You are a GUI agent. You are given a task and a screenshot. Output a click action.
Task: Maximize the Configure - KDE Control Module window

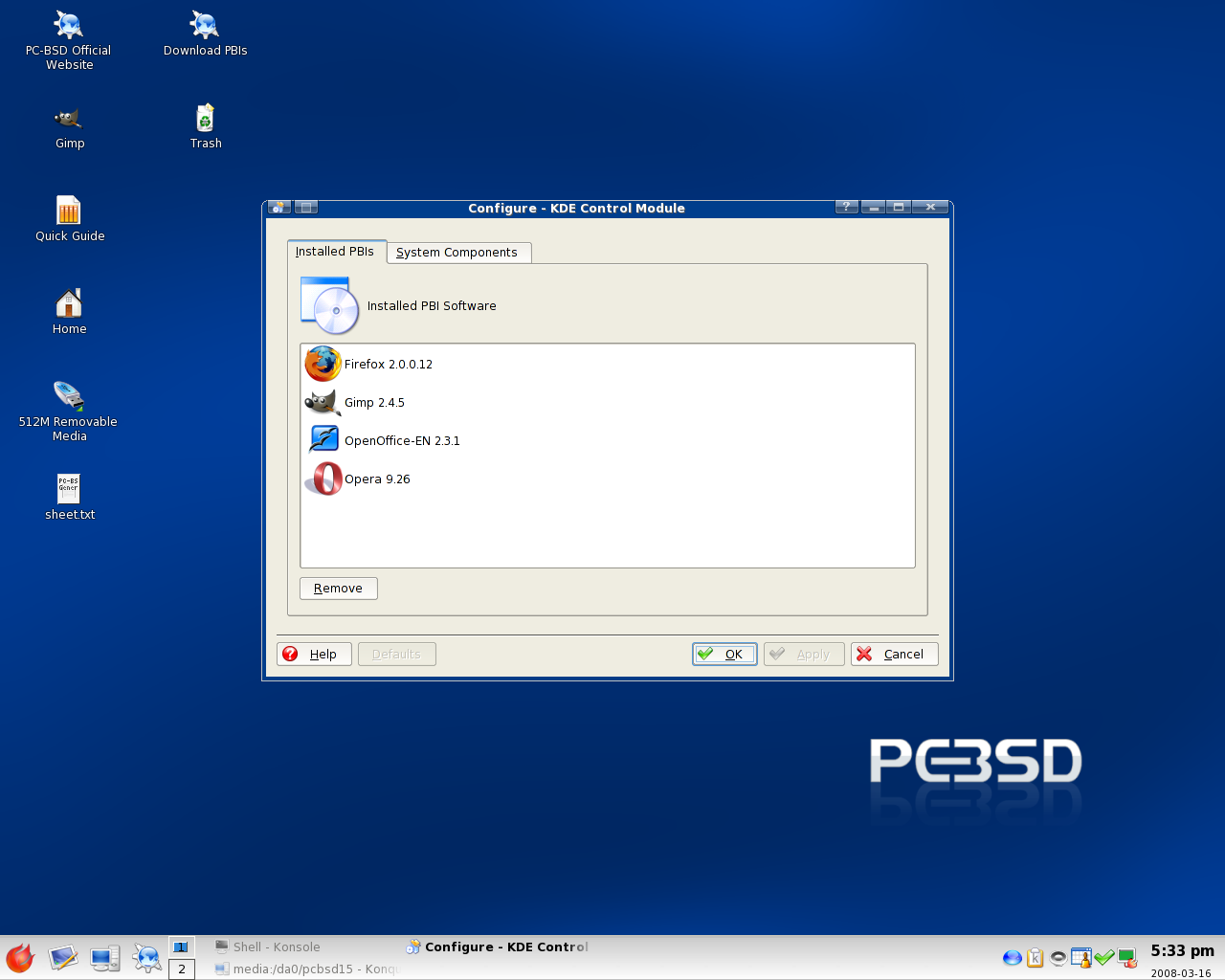(x=899, y=207)
